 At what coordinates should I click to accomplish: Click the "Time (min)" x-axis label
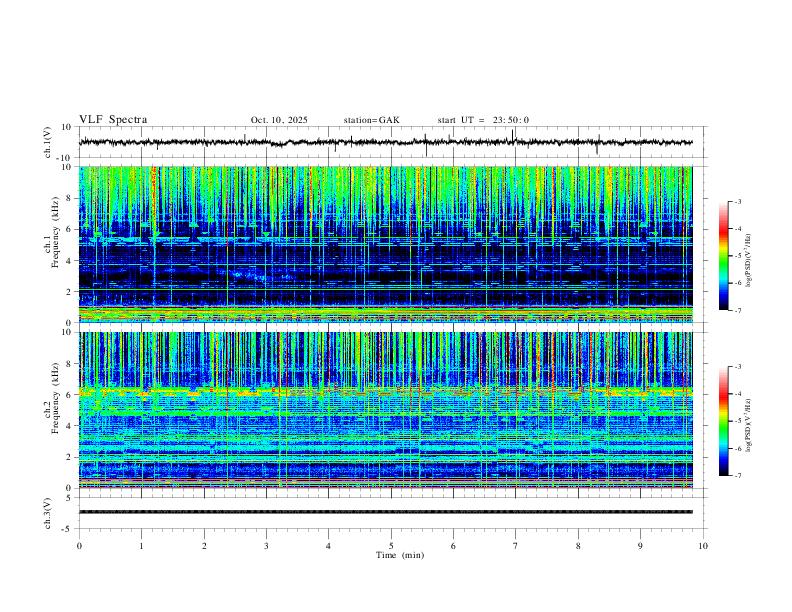400,555
